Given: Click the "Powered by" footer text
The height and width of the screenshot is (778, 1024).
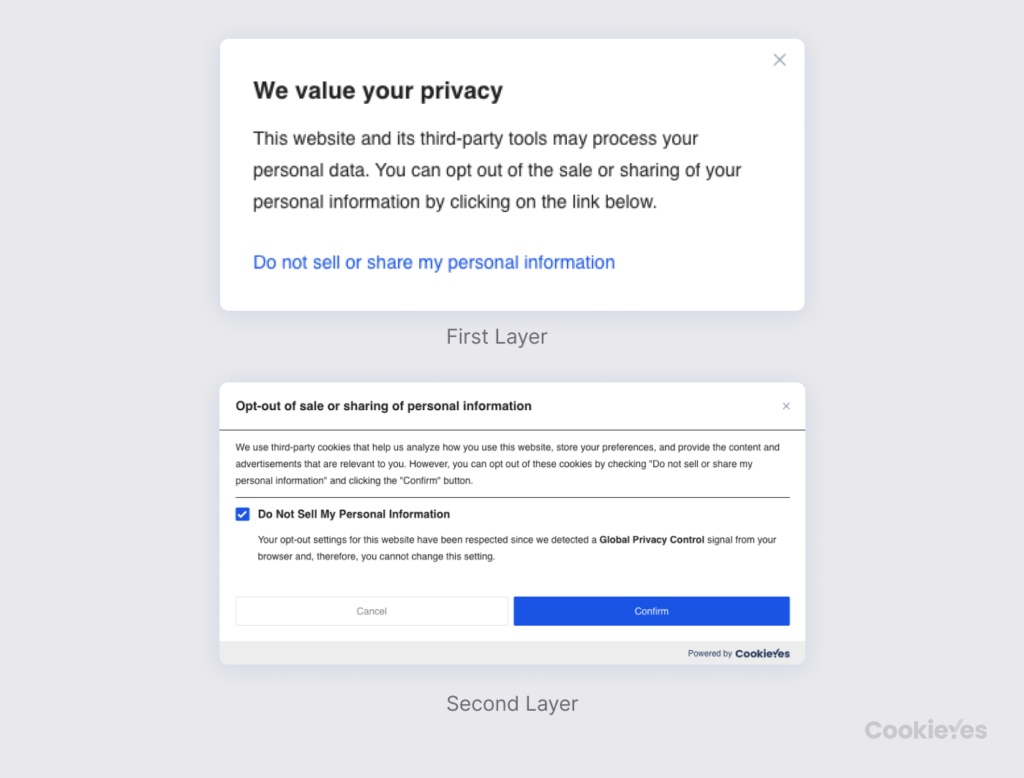Looking at the screenshot, I should point(709,654).
